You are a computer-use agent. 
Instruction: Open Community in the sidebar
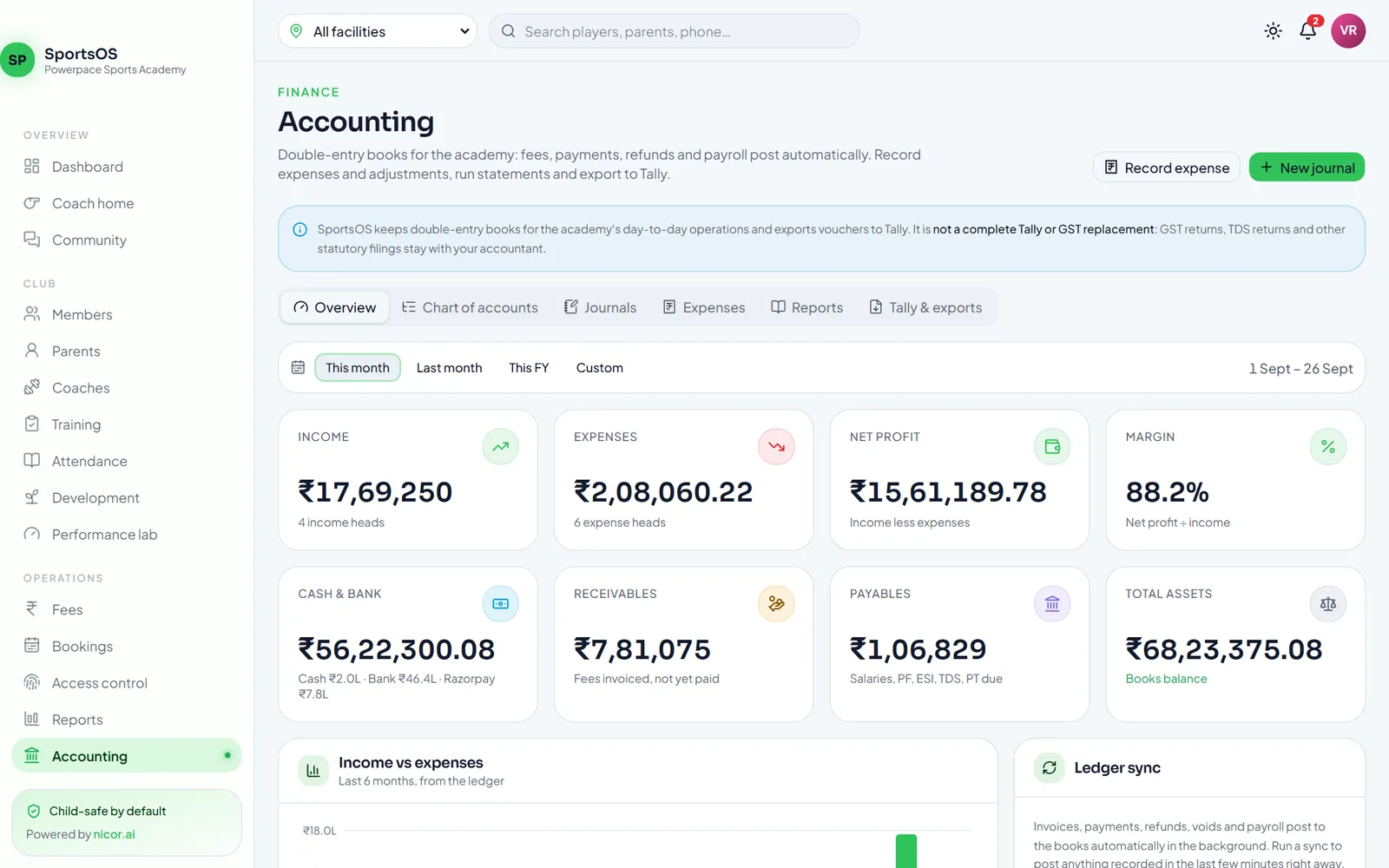[x=127, y=240]
